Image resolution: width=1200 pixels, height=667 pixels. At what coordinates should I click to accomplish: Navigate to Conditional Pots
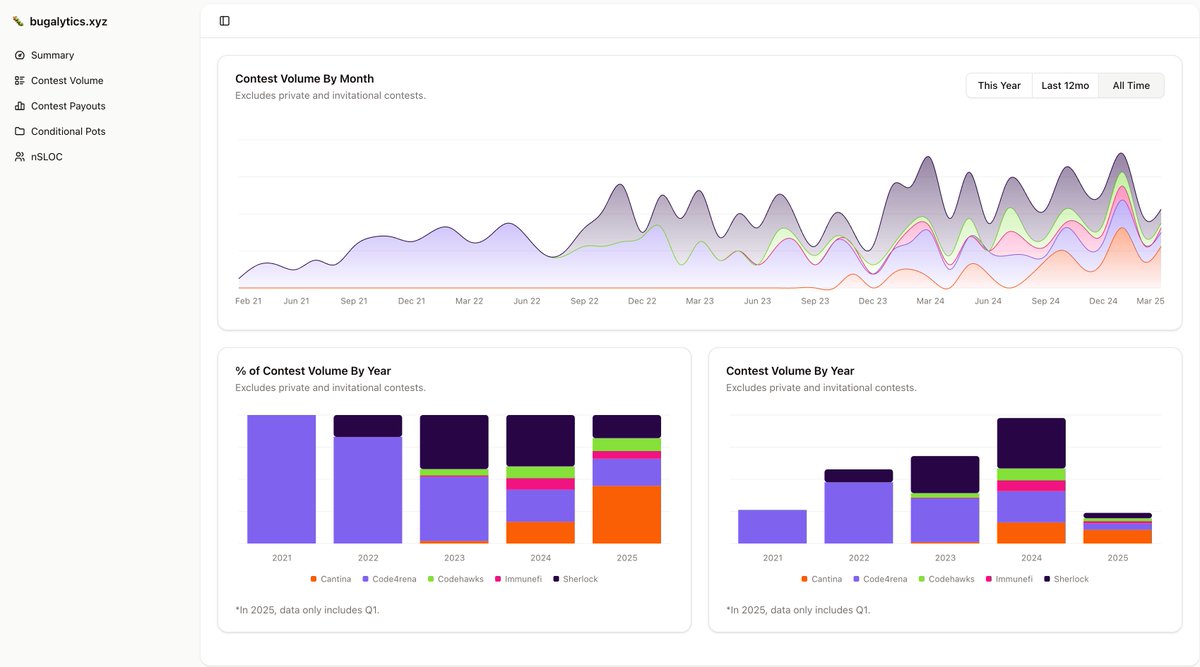coord(68,132)
